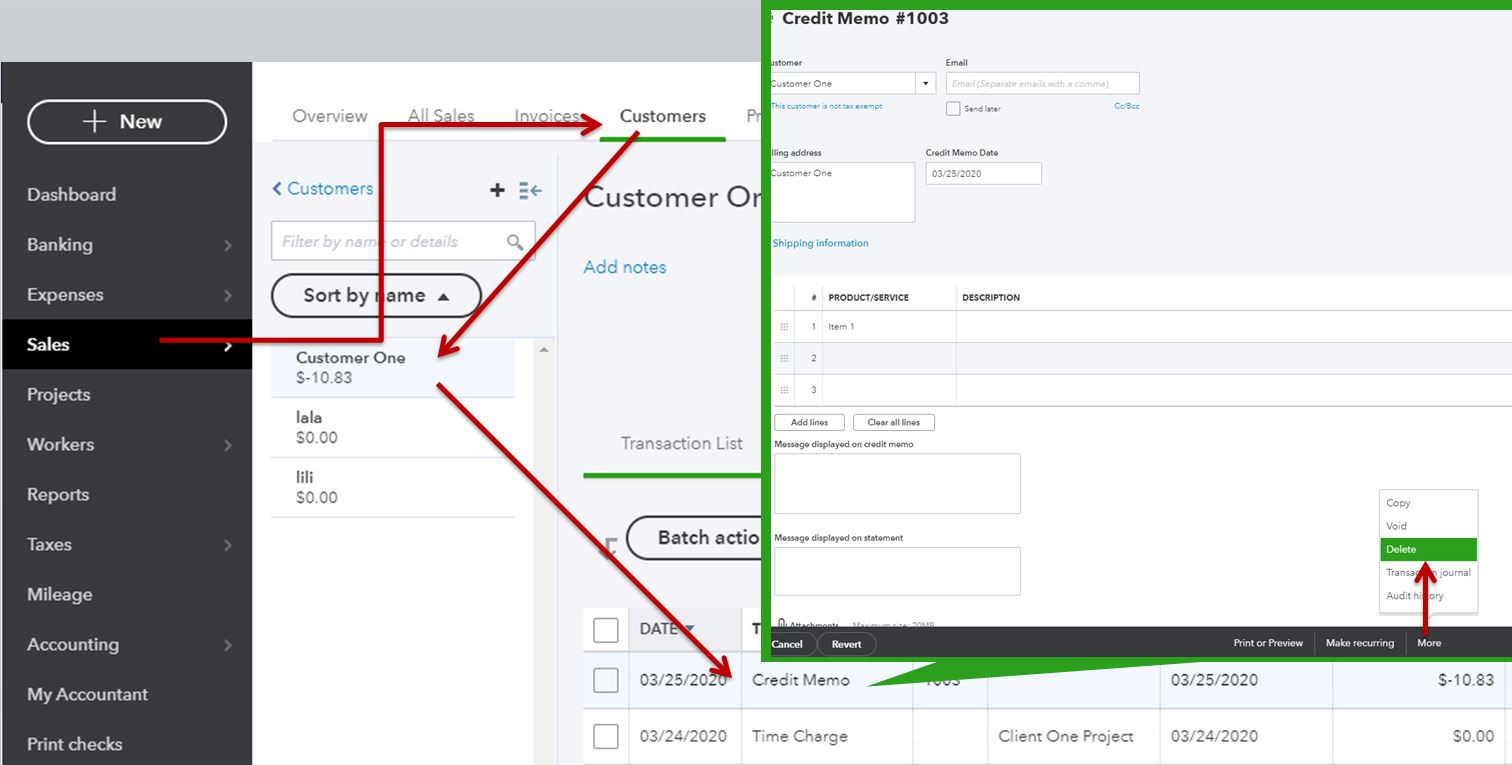The image size is (1512, 765).
Task: Click the Cc/Bcc link
Action: tap(1126, 105)
